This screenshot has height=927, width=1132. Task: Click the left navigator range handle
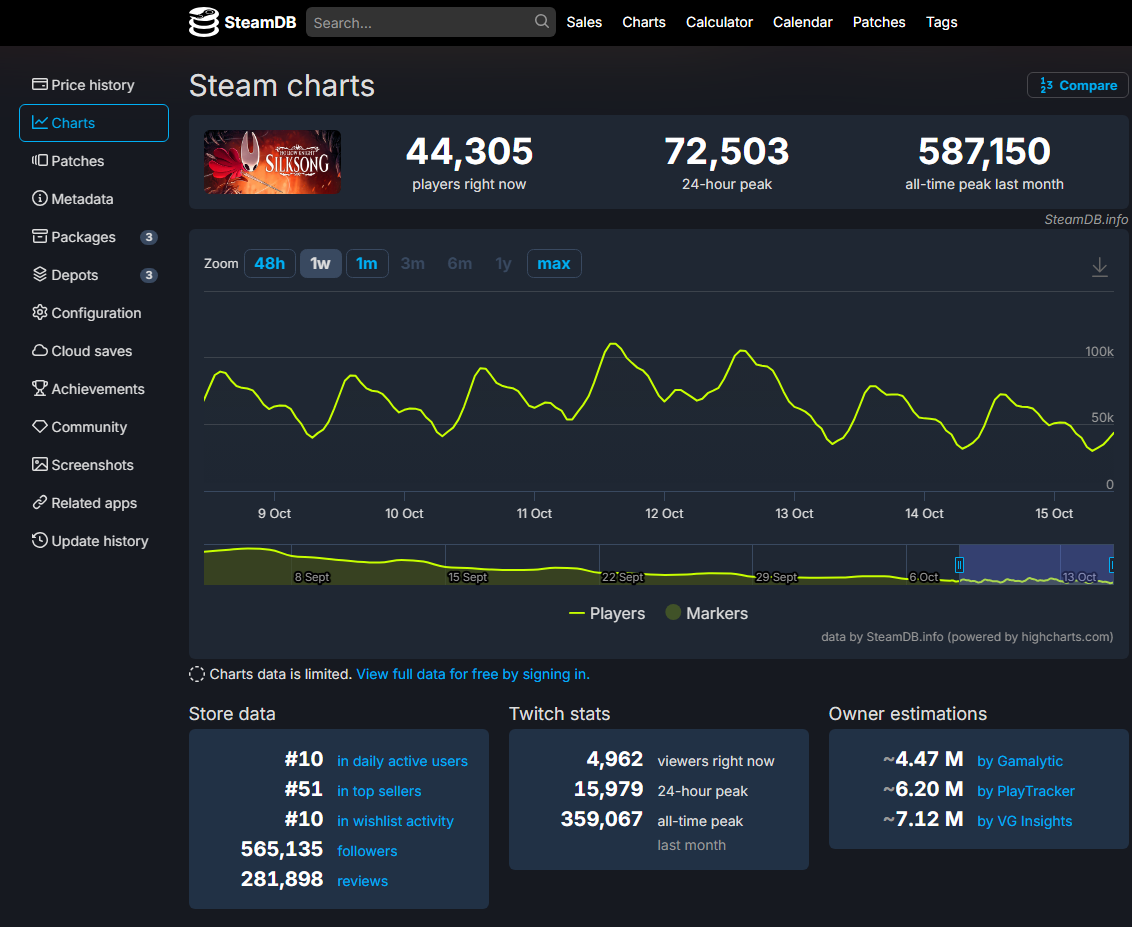click(959, 565)
